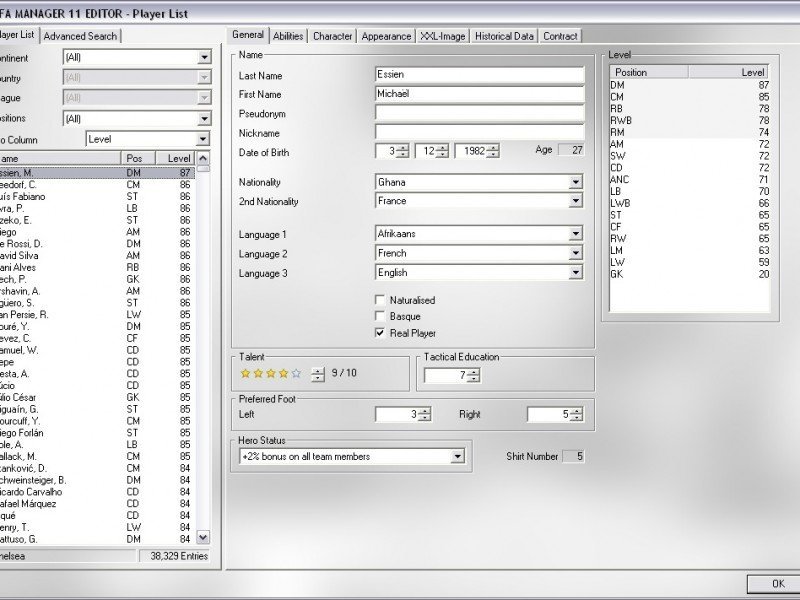Open the Historical Data tab
Image resolution: width=800 pixels, height=600 pixels.
click(504, 36)
